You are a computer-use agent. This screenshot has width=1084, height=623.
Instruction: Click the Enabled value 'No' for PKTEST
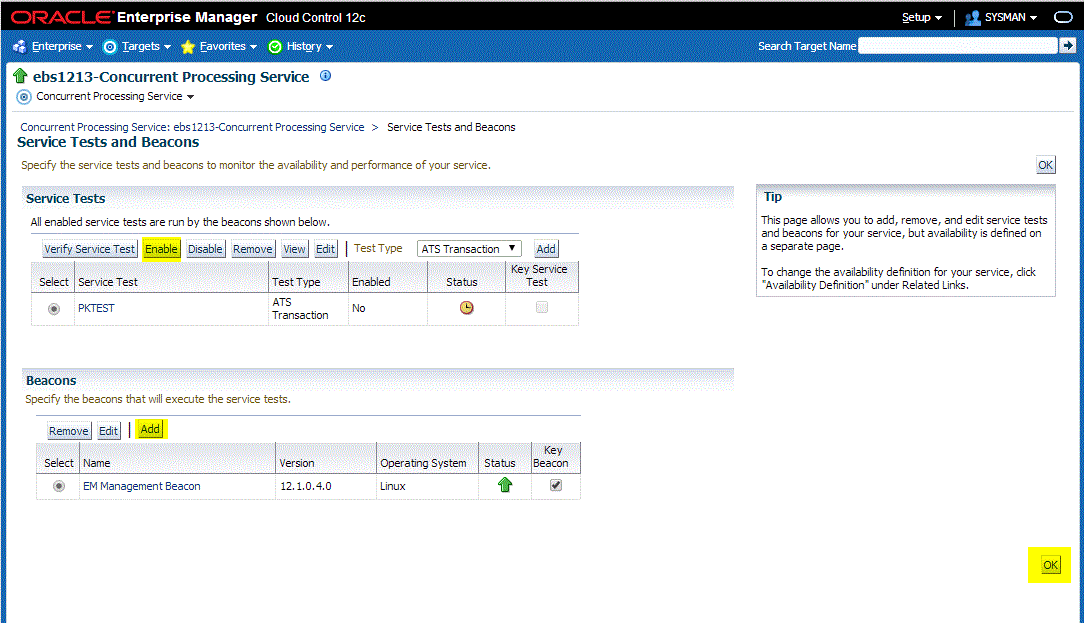point(359,308)
